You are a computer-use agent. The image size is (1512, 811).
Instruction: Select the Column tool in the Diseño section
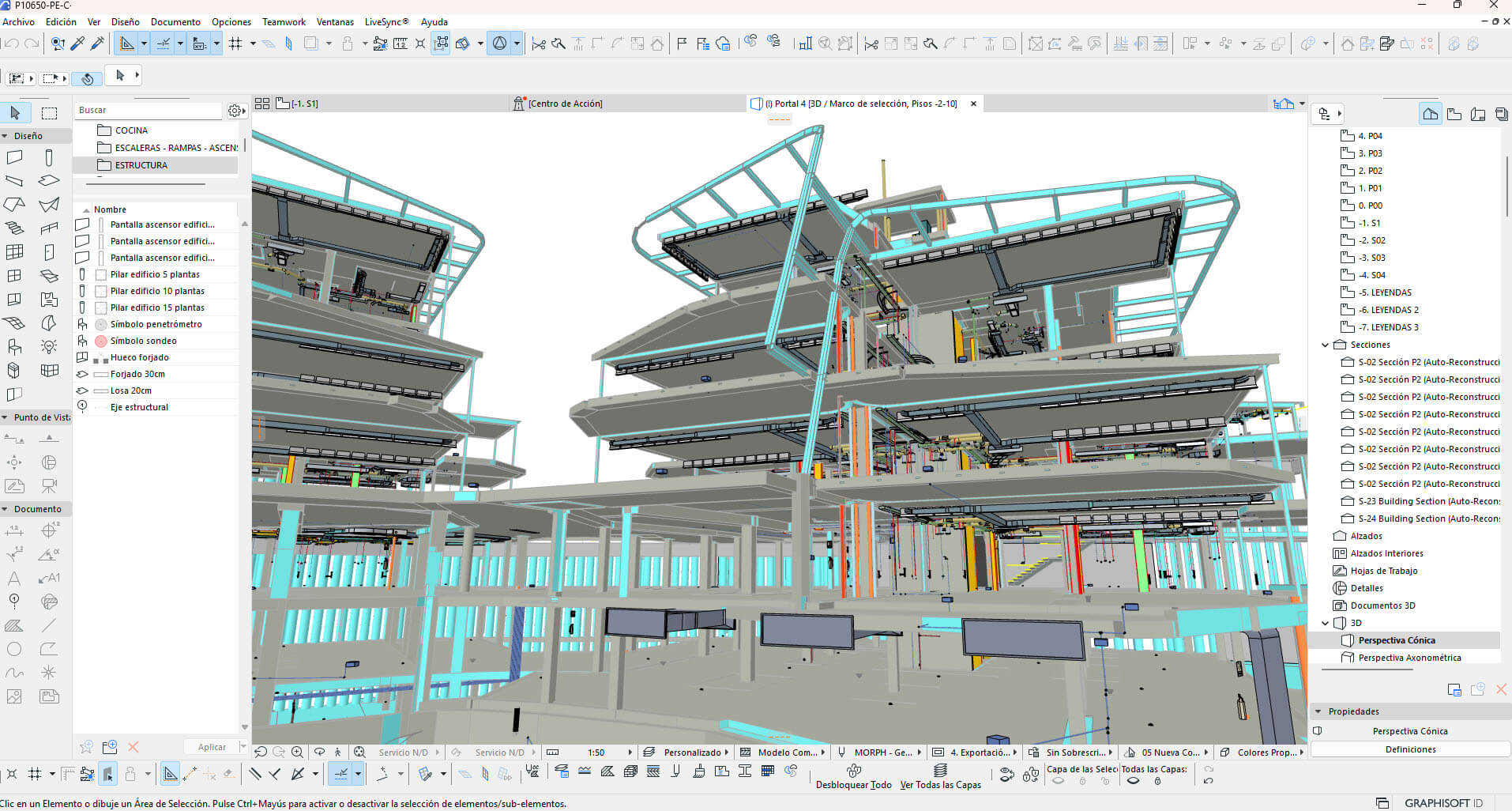tap(49, 157)
